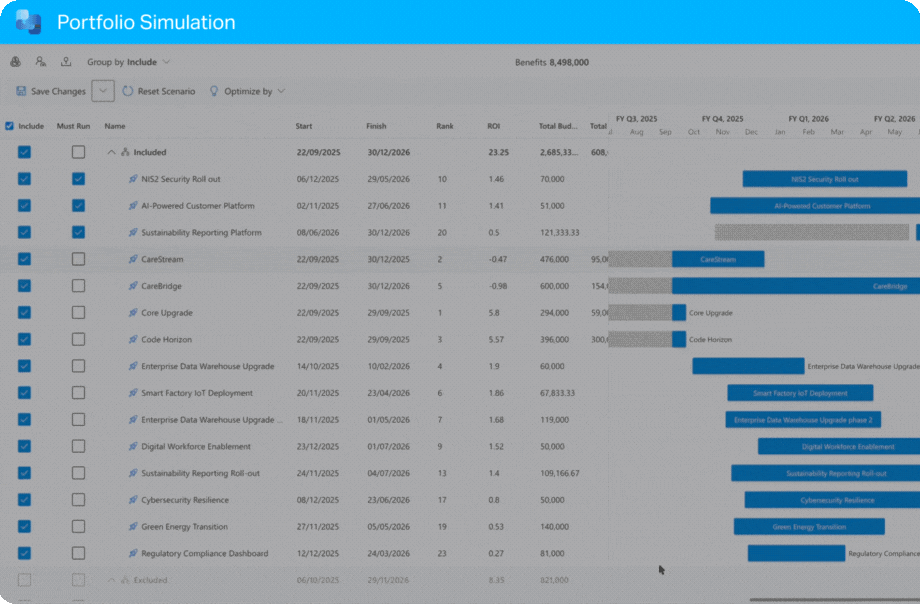
Task: Uncheck Include for NIS2 Security Roll out
Action: (24, 179)
